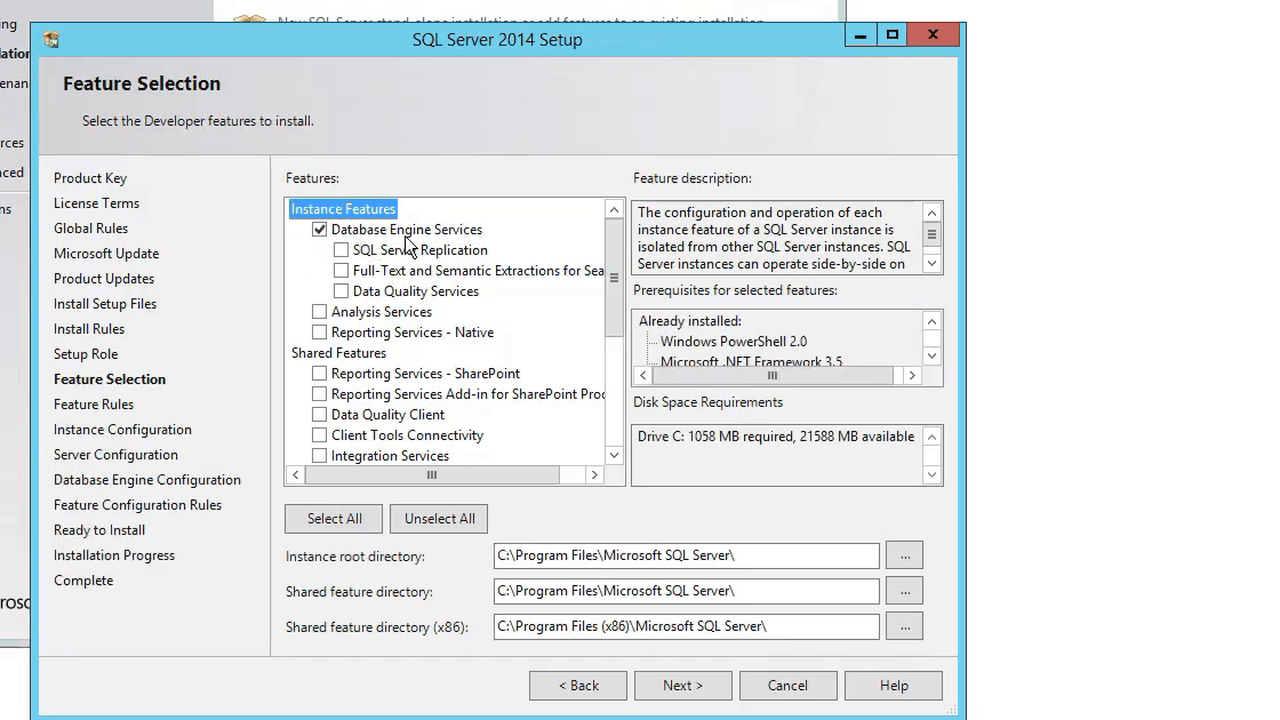Select Microsoft Update step in sidebar
This screenshot has height=720, width=1280.
pyautogui.click(x=106, y=253)
